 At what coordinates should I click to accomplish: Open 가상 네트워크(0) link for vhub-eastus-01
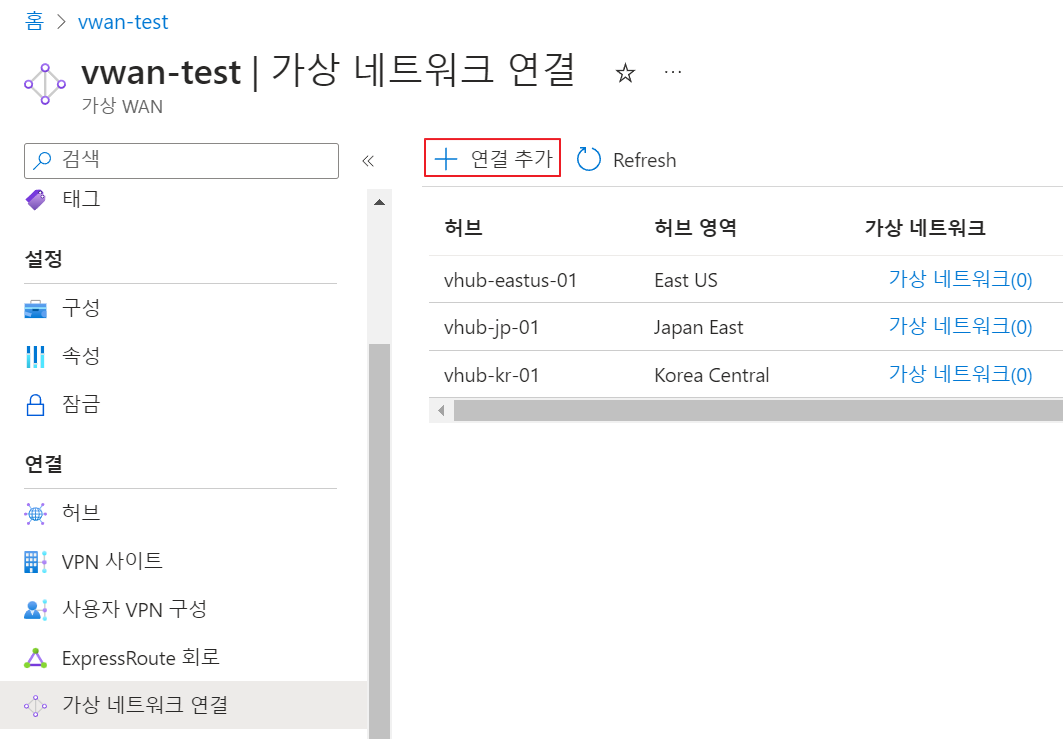pyautogui.click(x=961, y=279)
